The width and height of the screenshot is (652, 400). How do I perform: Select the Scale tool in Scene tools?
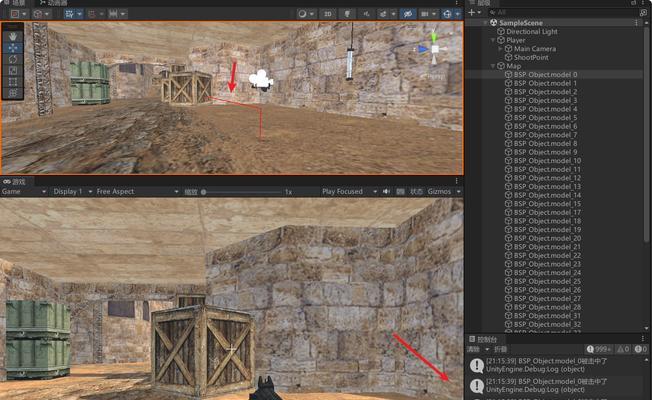pyautogui.click(x=12, y=70)
